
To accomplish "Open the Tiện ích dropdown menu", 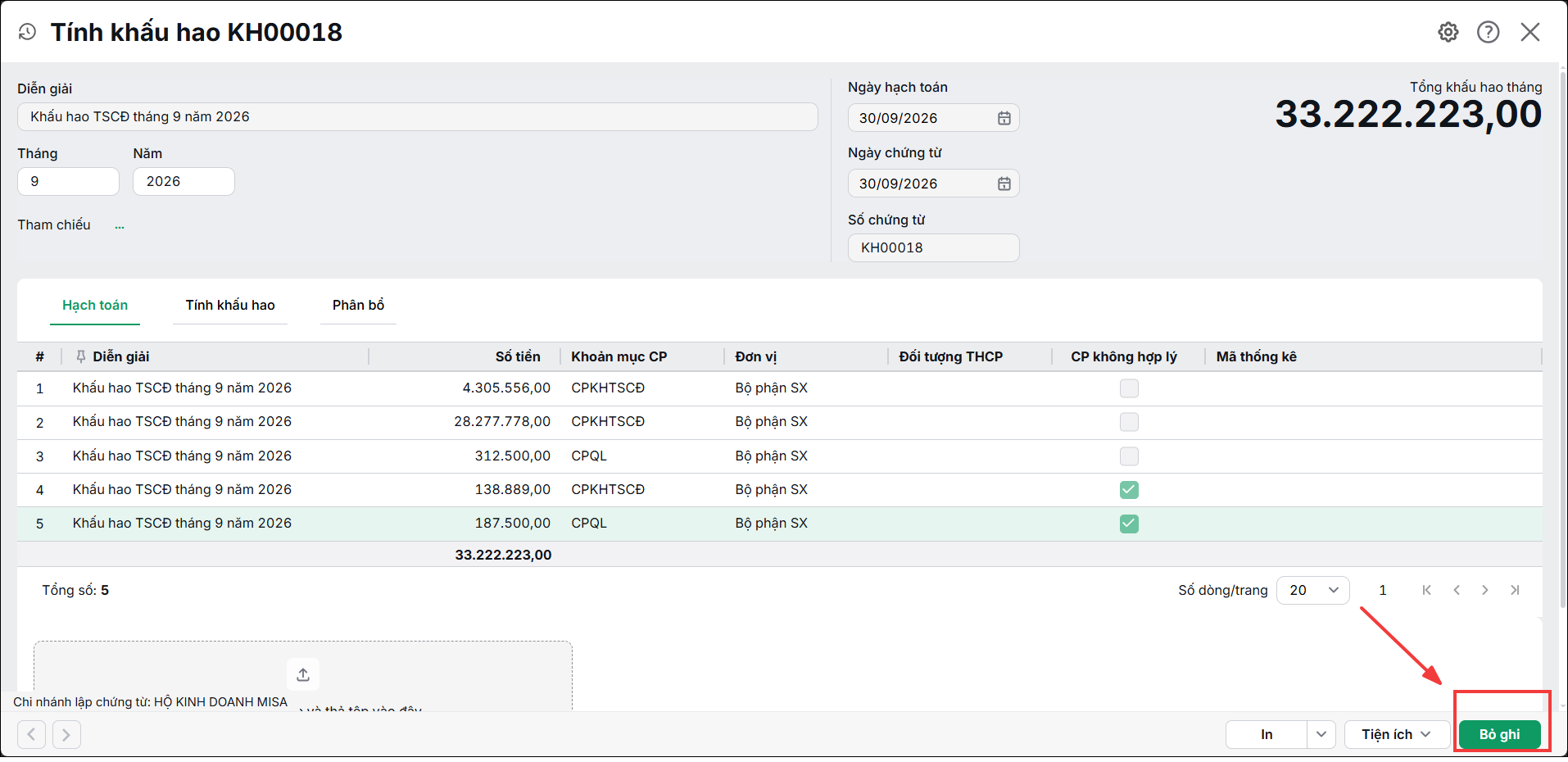I will 1397,734.
